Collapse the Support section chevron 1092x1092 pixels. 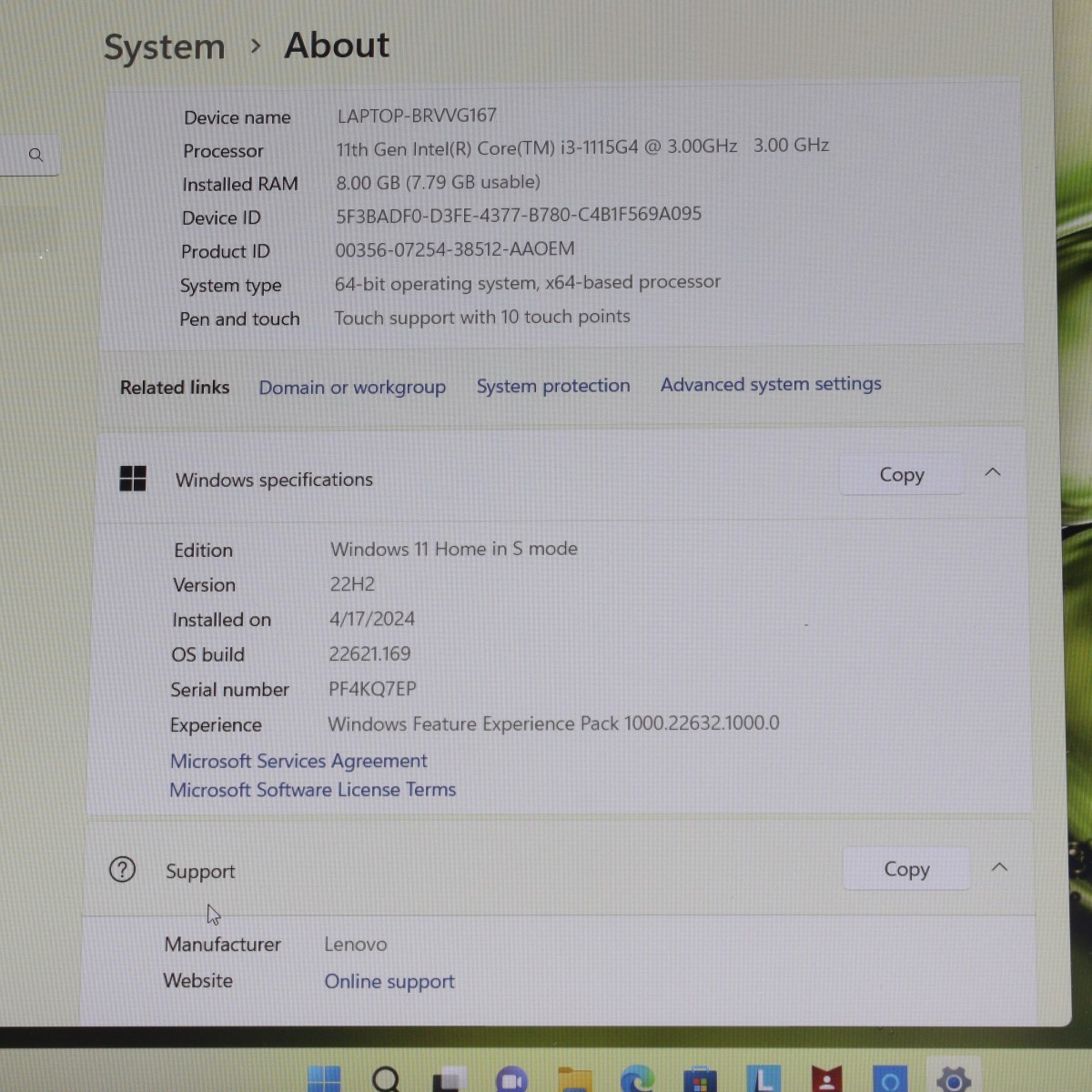999,867
